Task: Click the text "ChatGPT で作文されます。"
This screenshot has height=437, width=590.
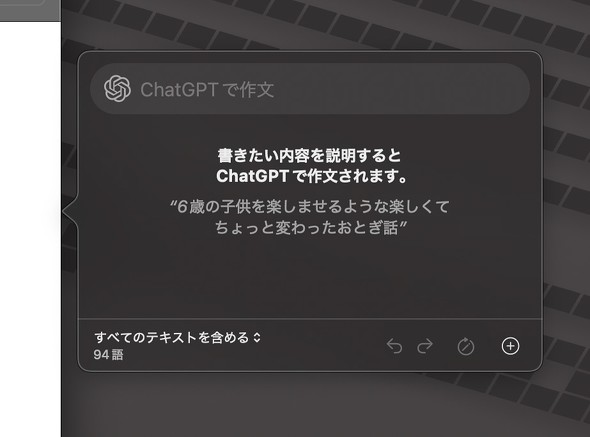Action: tap(312, 176)
